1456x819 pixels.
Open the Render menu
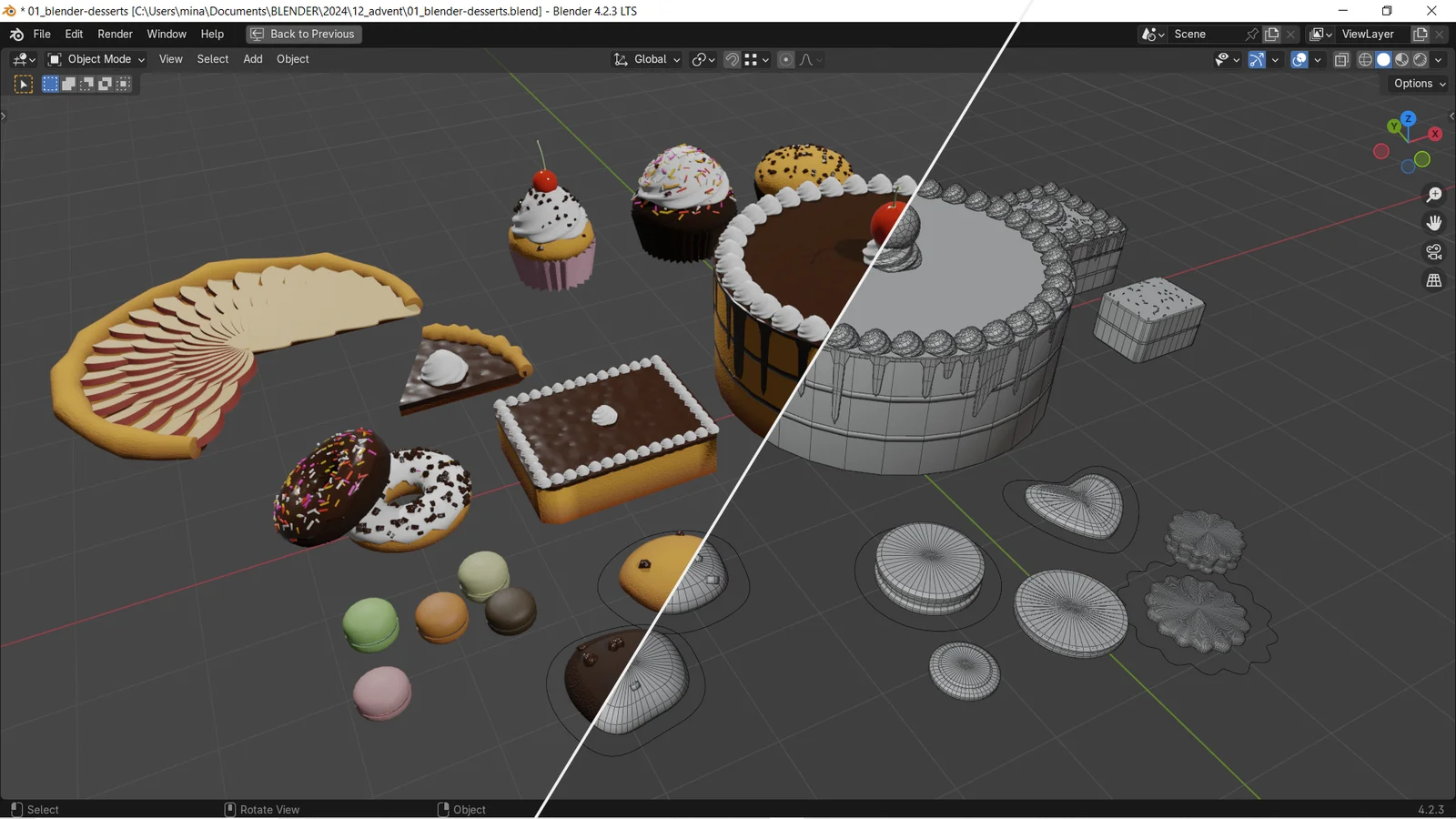tap(115, 34)
